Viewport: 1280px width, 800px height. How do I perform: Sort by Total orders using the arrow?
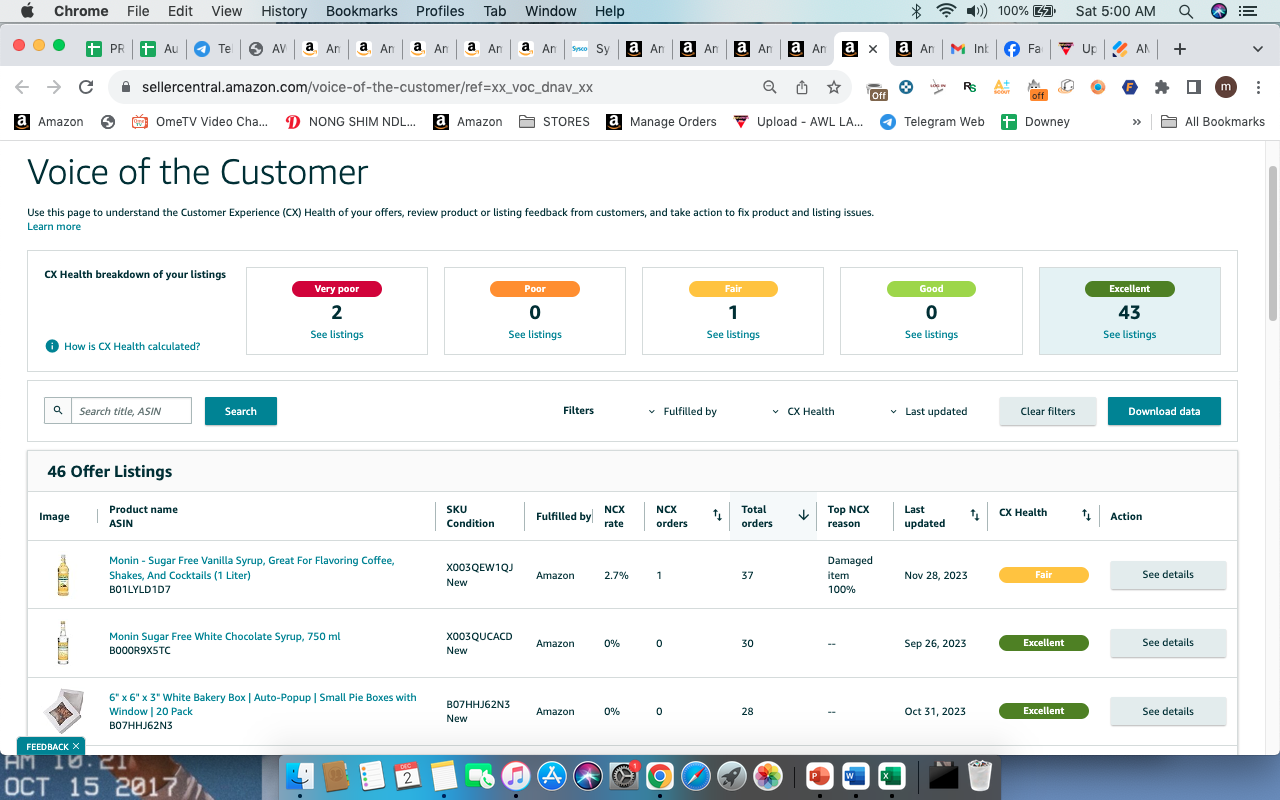click(x=803, y=516)
